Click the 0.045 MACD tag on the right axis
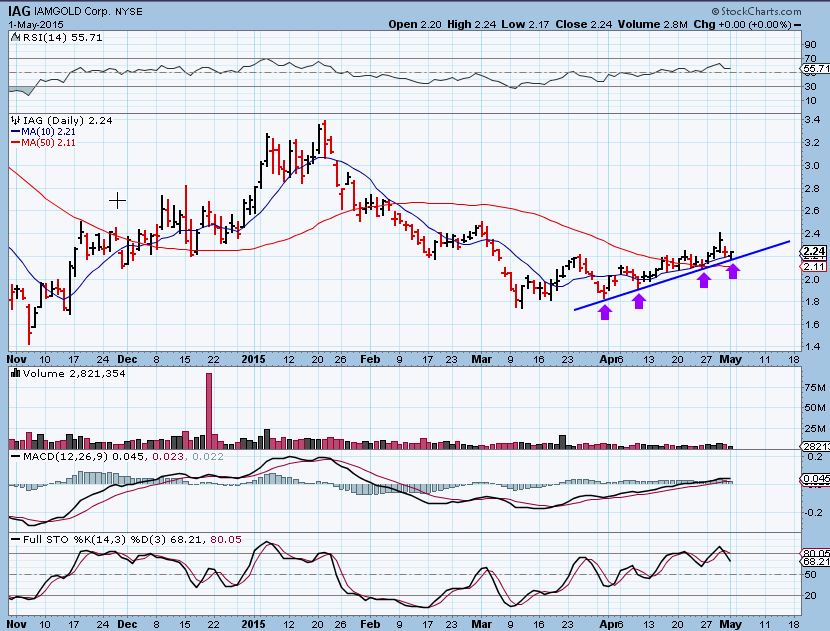Screen dimensions: 830x631 pos(816,479)
